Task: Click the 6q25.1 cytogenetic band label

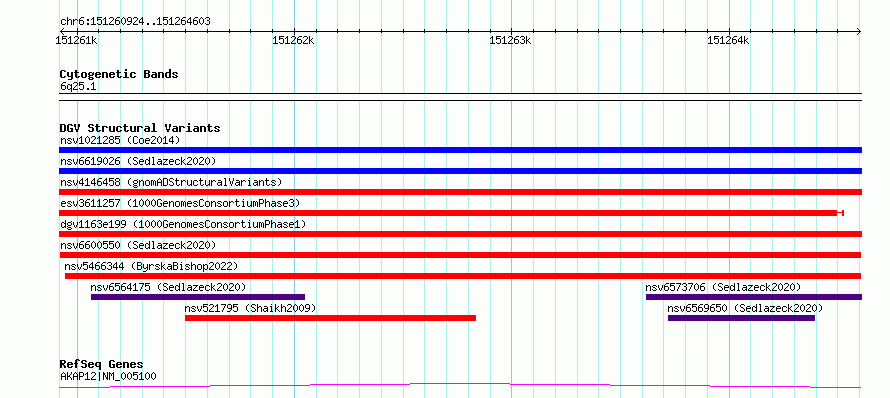Action: (x=78, y=87)
